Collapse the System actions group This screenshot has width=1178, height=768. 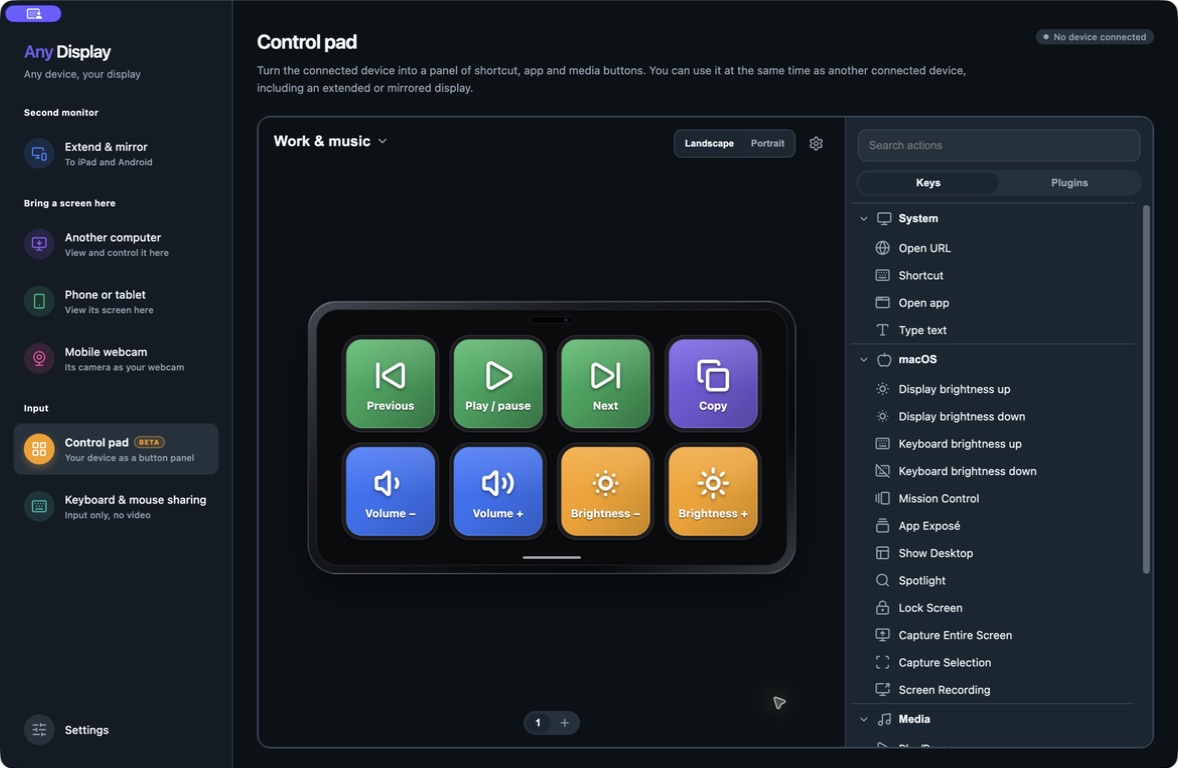coord(864,219)
